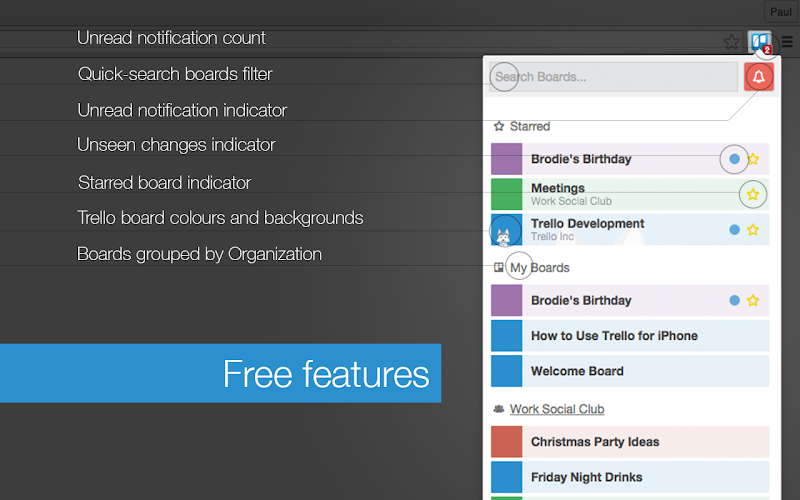Open notifications with the red bell button

[759, 77]
